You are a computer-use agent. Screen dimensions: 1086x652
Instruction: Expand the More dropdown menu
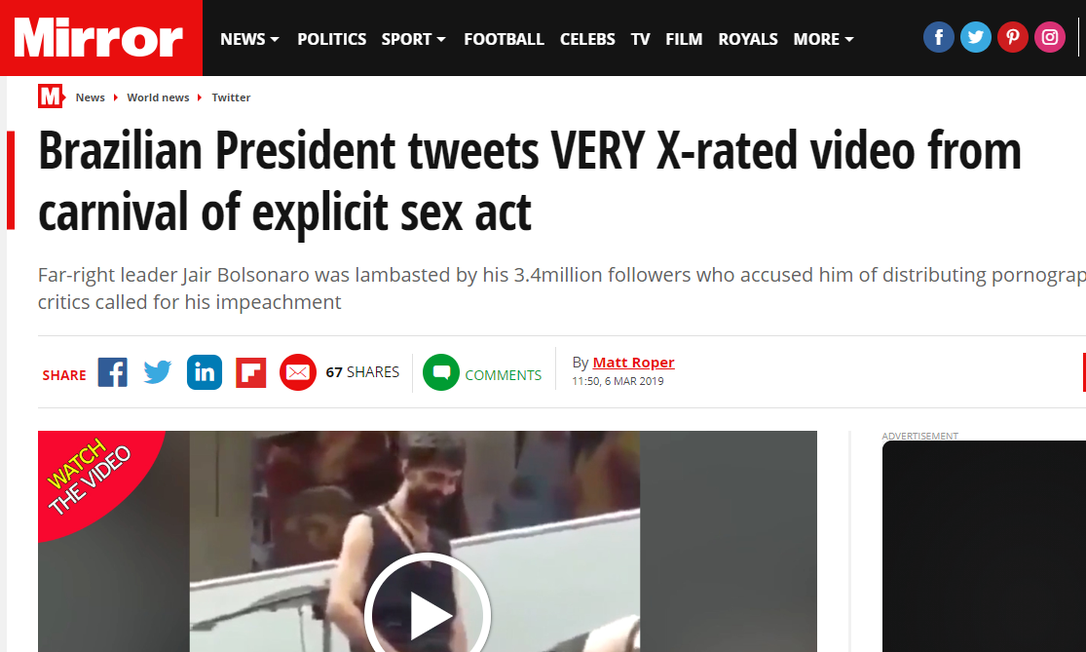tap(823, 39)
